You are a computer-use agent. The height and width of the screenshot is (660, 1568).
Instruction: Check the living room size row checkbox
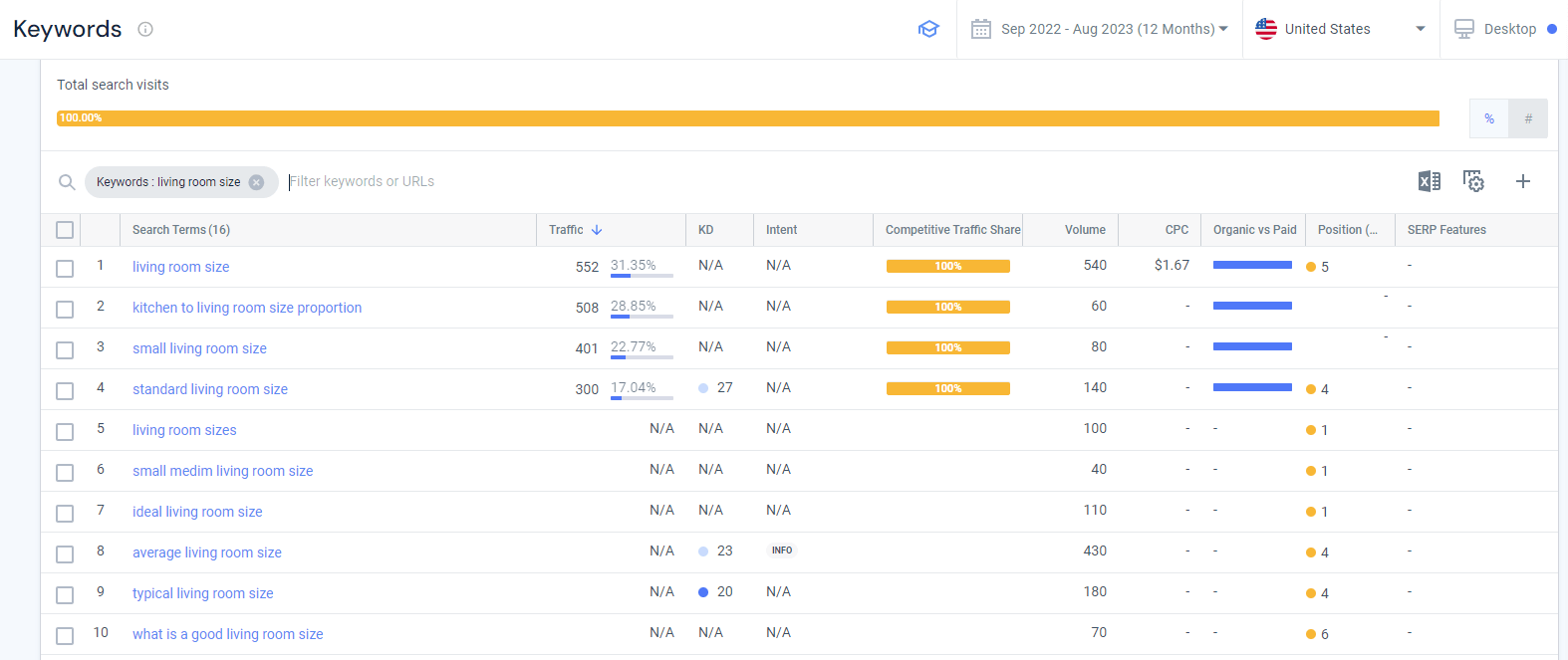65,269
